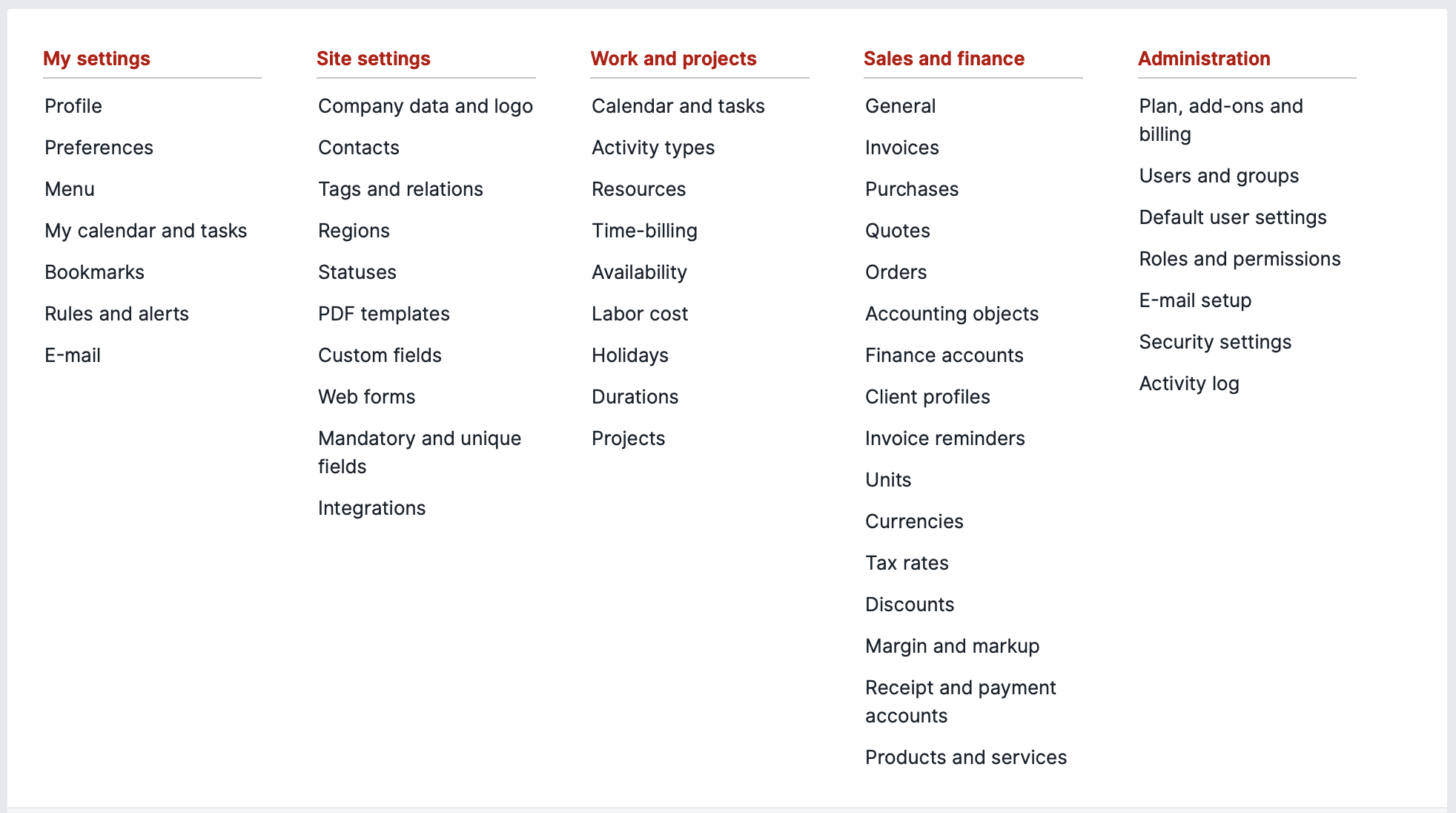The image size is (1456, 813).
Task: Open PDF templates settings
Action: [384, 314]
